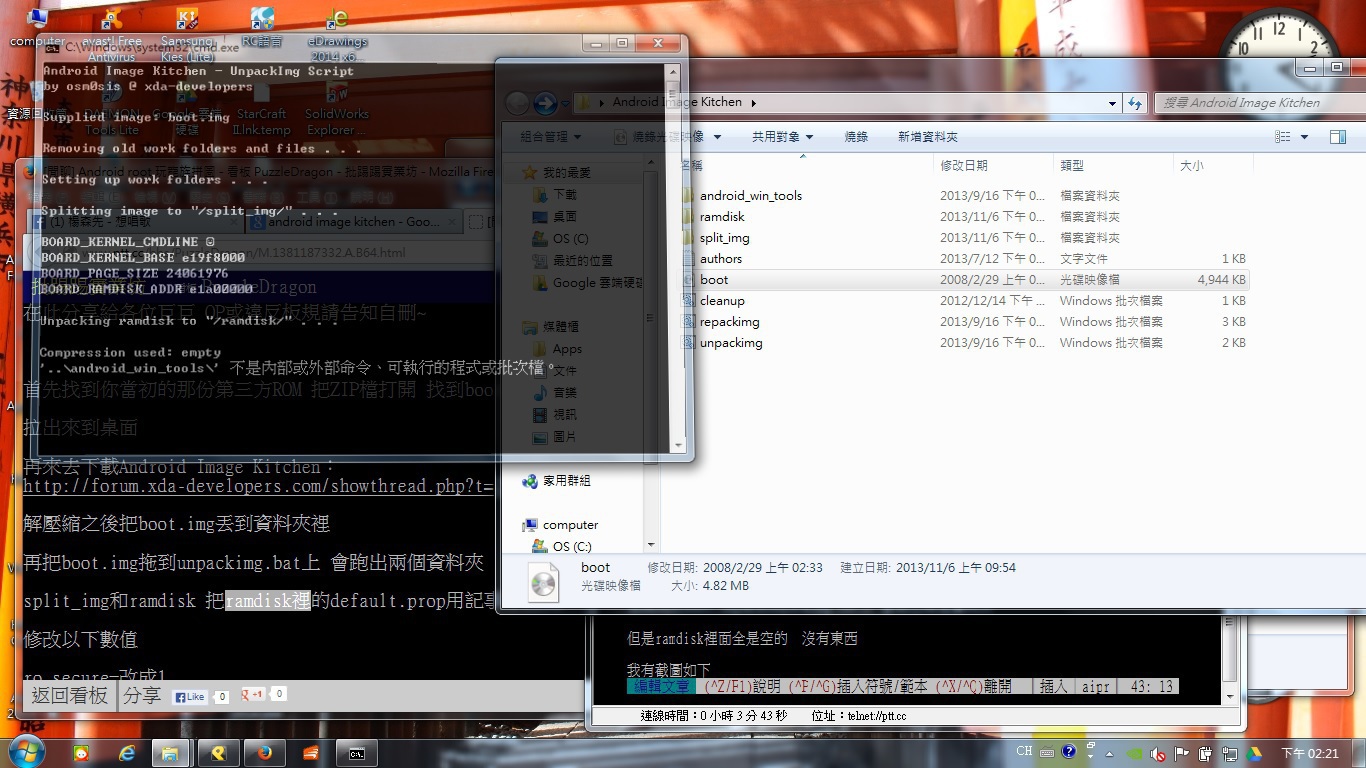Click the Google Drive tray icon
The image size is (1366, 768).
pyautogui.click(x=1255, y=753)
